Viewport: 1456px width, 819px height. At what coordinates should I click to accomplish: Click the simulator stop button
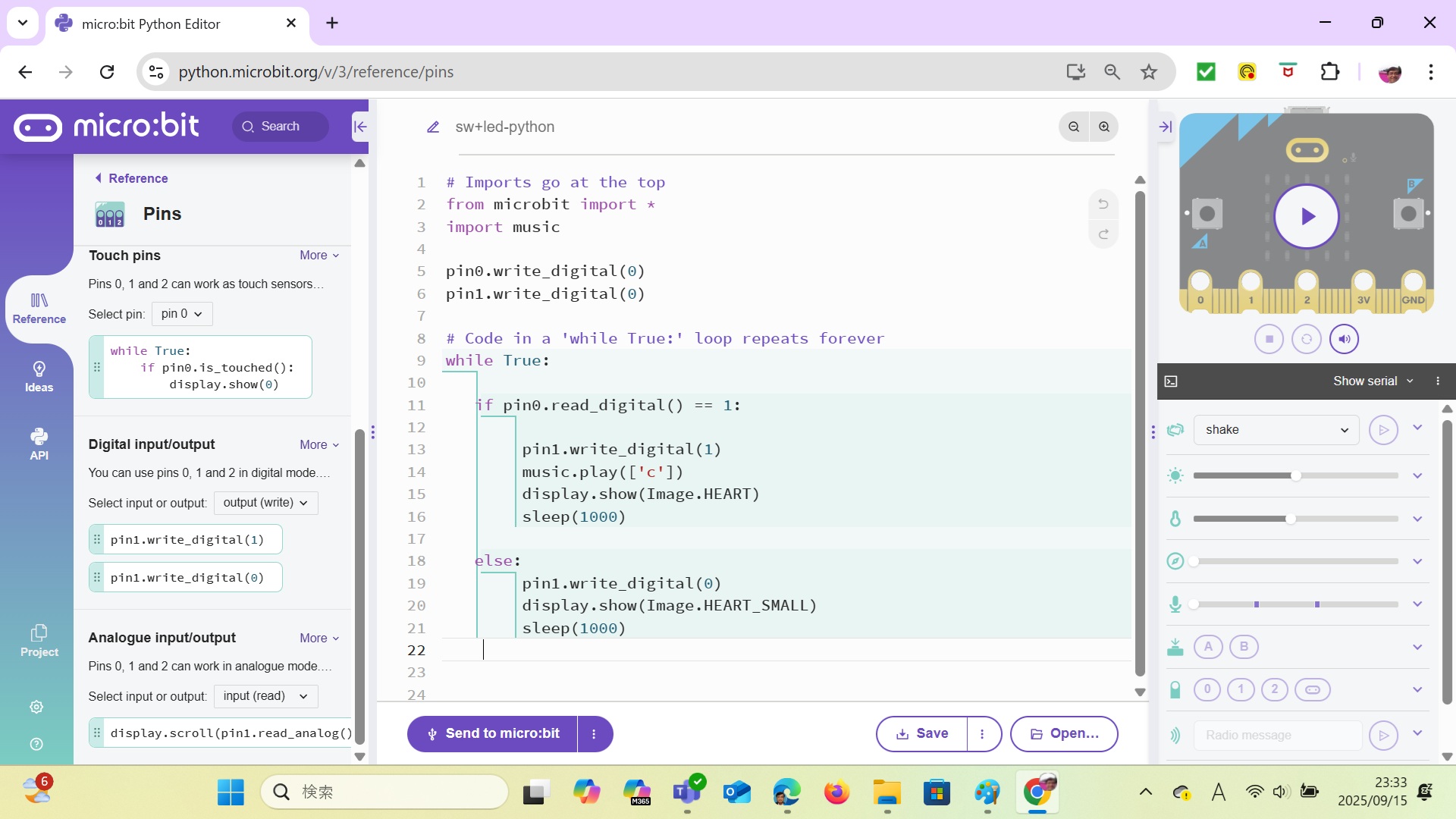pos(1269,339)
